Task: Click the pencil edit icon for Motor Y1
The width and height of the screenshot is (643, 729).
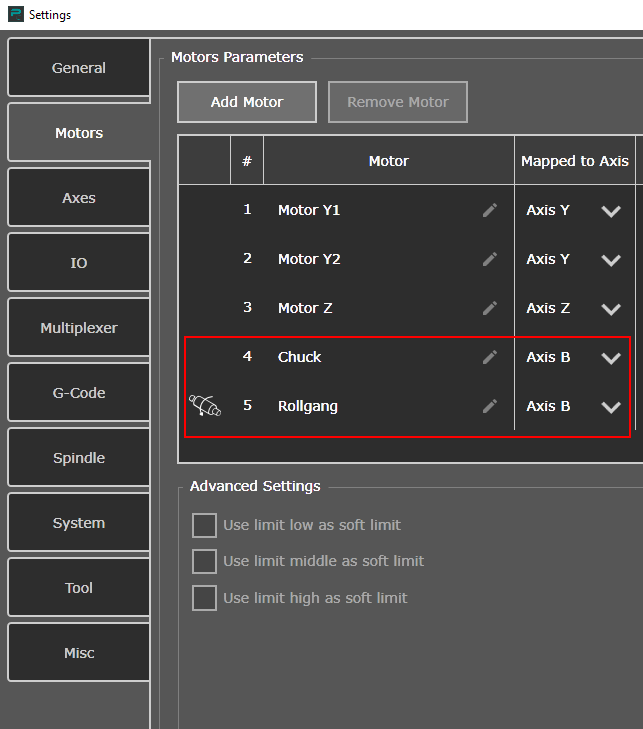Action: pos(489,210)
